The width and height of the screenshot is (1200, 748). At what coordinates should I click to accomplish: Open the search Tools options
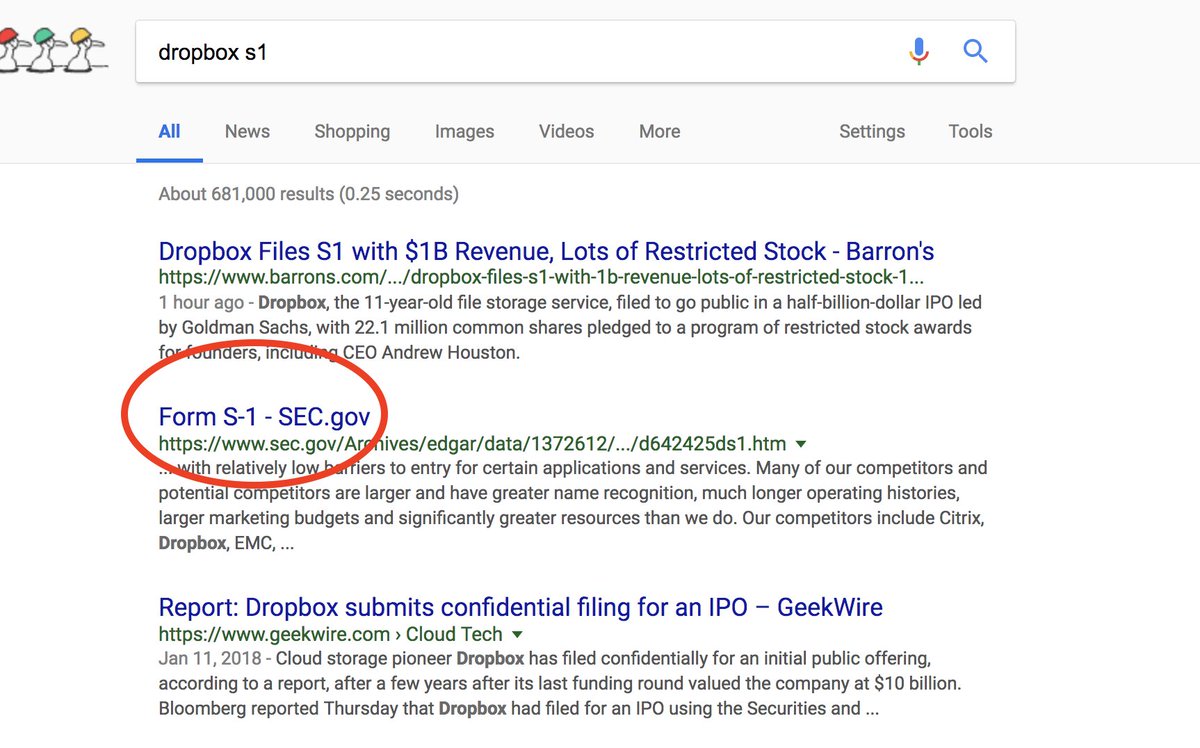coord(970,131)
